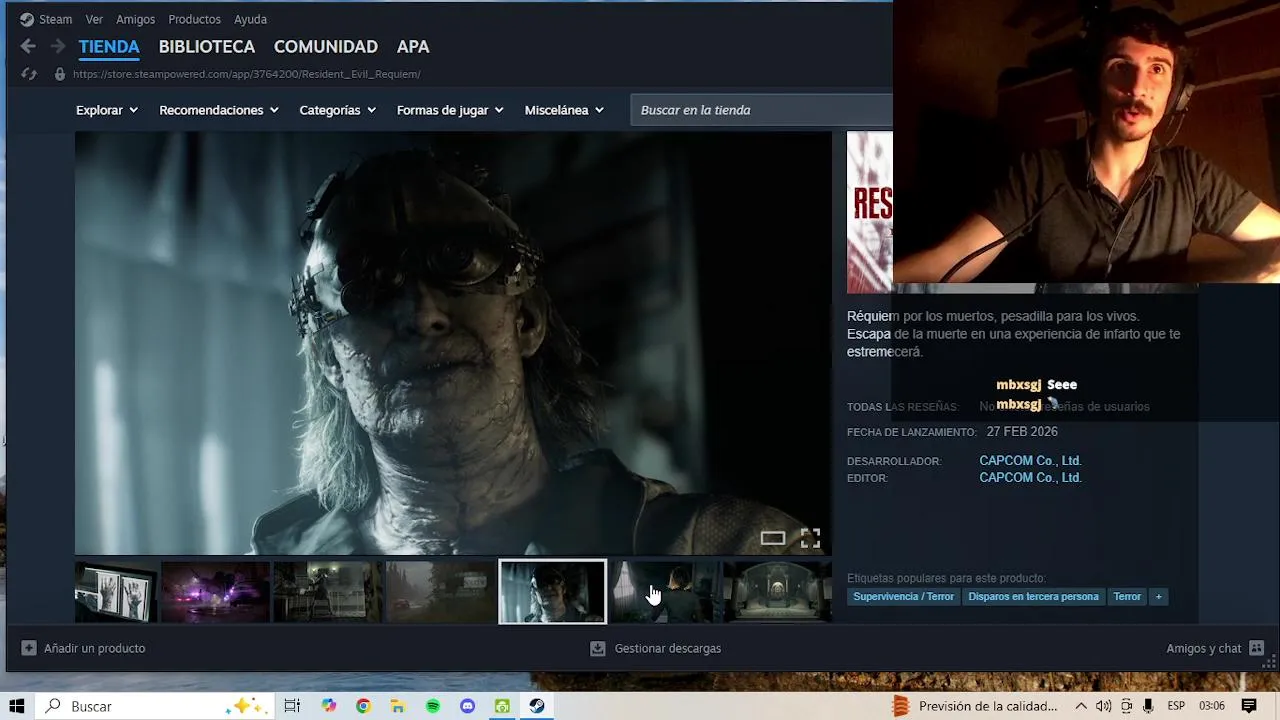
Task: Switch to the BIBLIOTECA tab
Action: 207,46
